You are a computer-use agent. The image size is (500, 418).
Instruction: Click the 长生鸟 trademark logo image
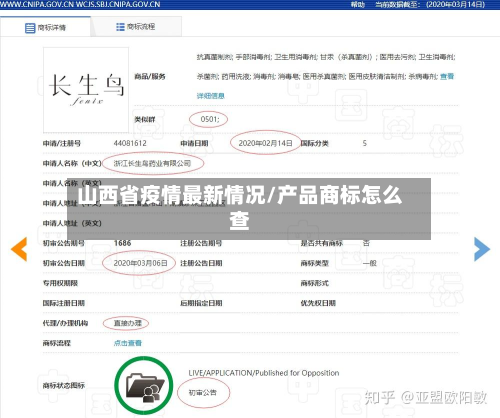point(86,90)
